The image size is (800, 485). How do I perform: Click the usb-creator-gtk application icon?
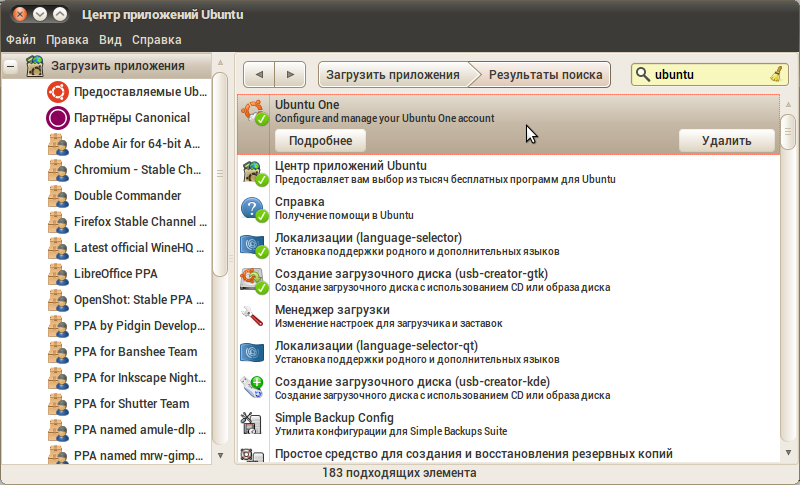(254, 281)
